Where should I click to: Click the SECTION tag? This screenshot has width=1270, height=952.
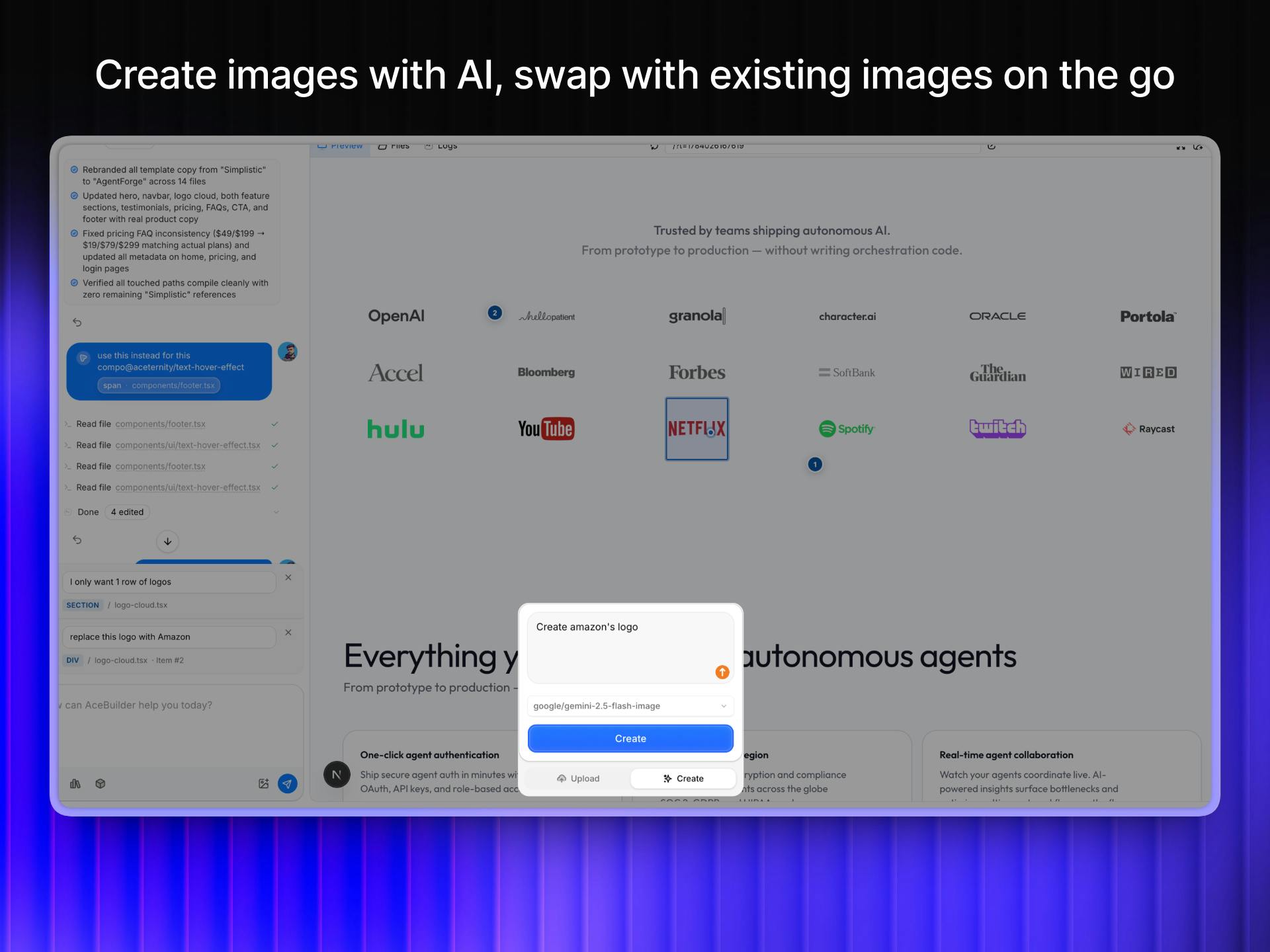(x=83, y=605)
